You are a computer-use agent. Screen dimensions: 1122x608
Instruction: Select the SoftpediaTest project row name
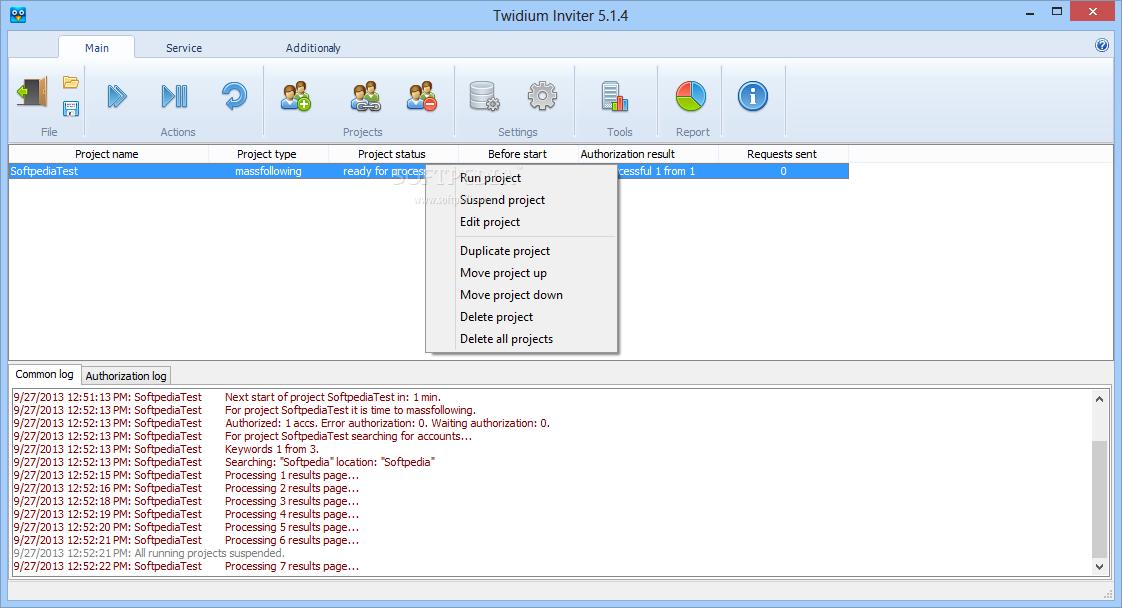[44, 171]
